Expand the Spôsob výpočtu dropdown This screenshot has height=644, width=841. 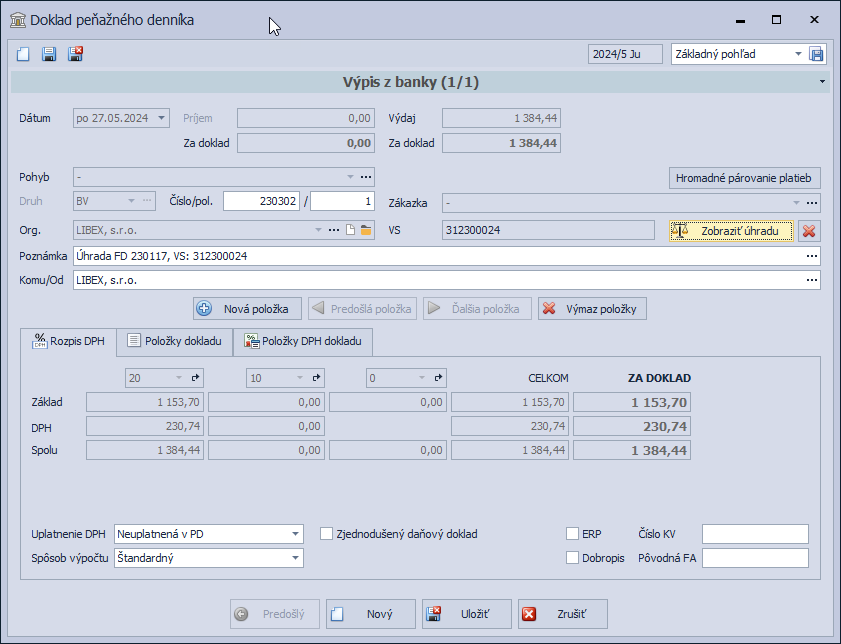pos(295,558)
